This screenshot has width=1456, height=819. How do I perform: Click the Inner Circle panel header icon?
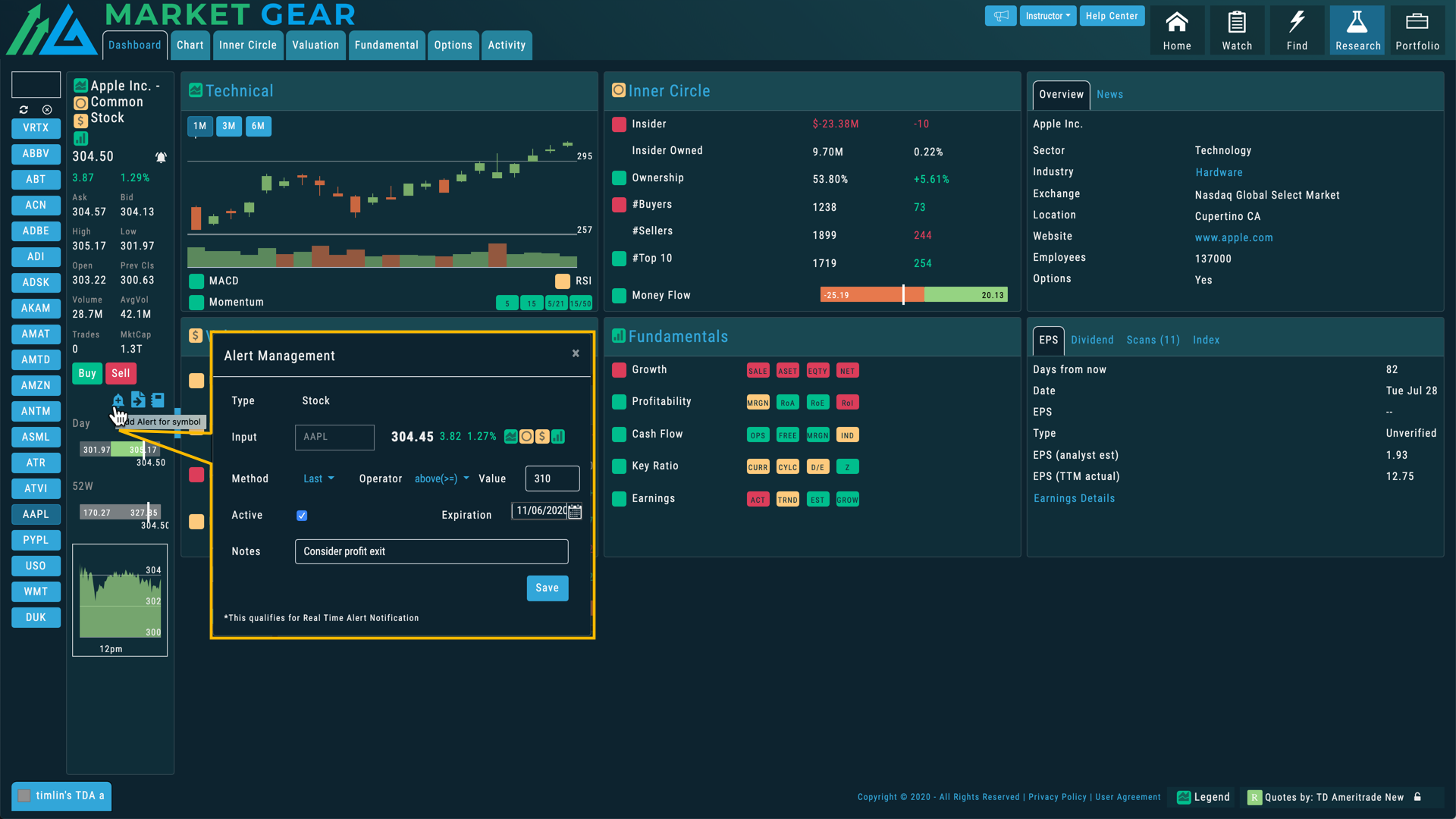tap(619, 90)
